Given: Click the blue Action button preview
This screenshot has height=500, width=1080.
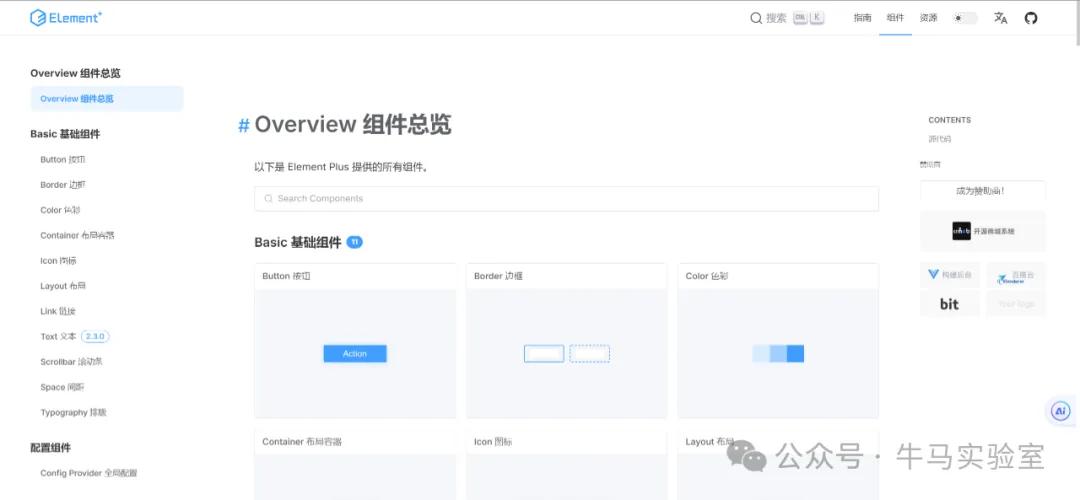Looking at the screenshot, I should click(355, 353).
